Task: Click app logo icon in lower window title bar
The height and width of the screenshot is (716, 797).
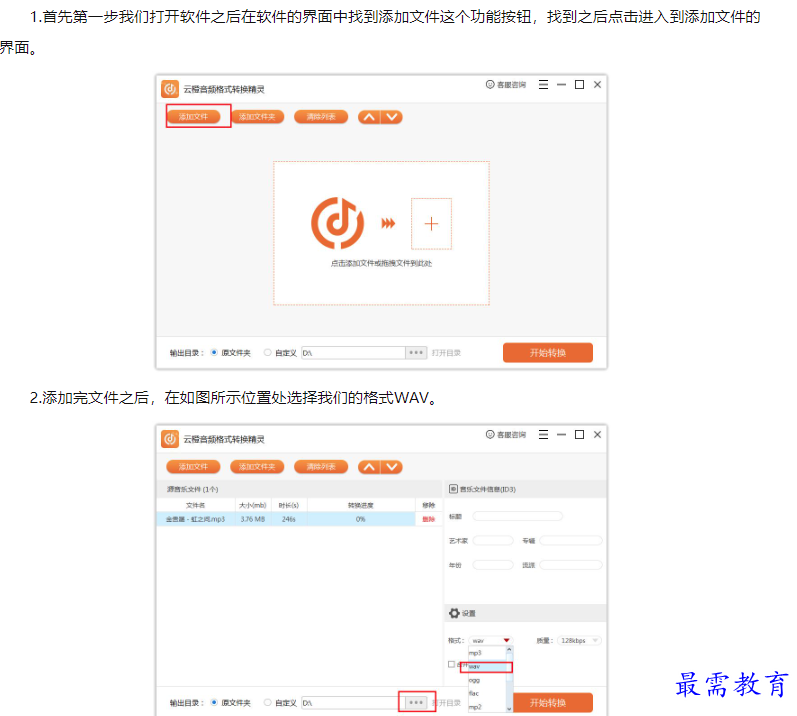Action: point(170,439)
